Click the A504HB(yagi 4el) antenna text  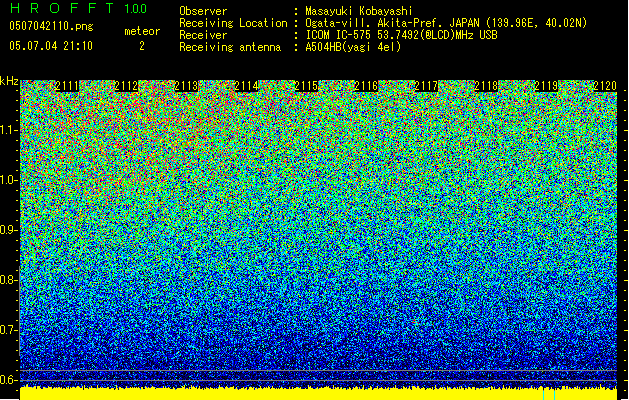tap(353, 47)
